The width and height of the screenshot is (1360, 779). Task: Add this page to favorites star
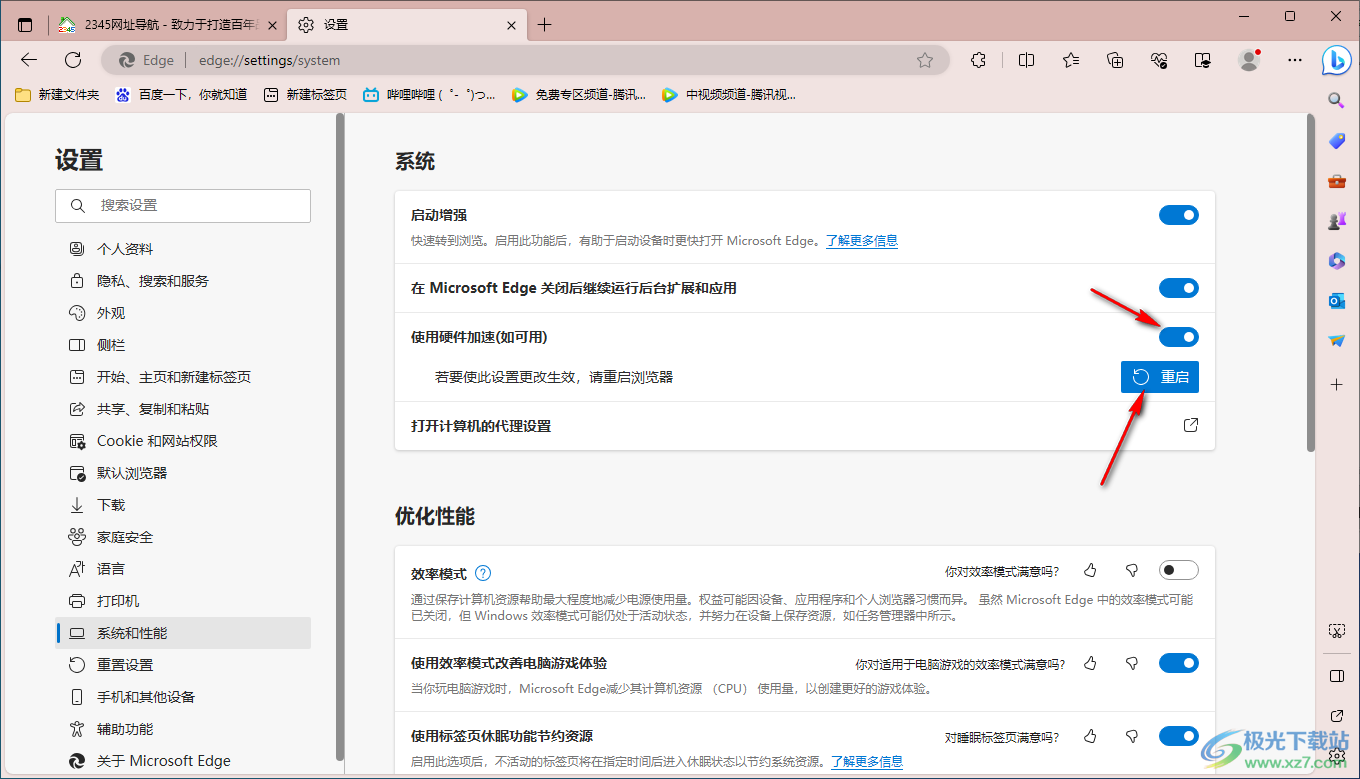coord(925,60)
